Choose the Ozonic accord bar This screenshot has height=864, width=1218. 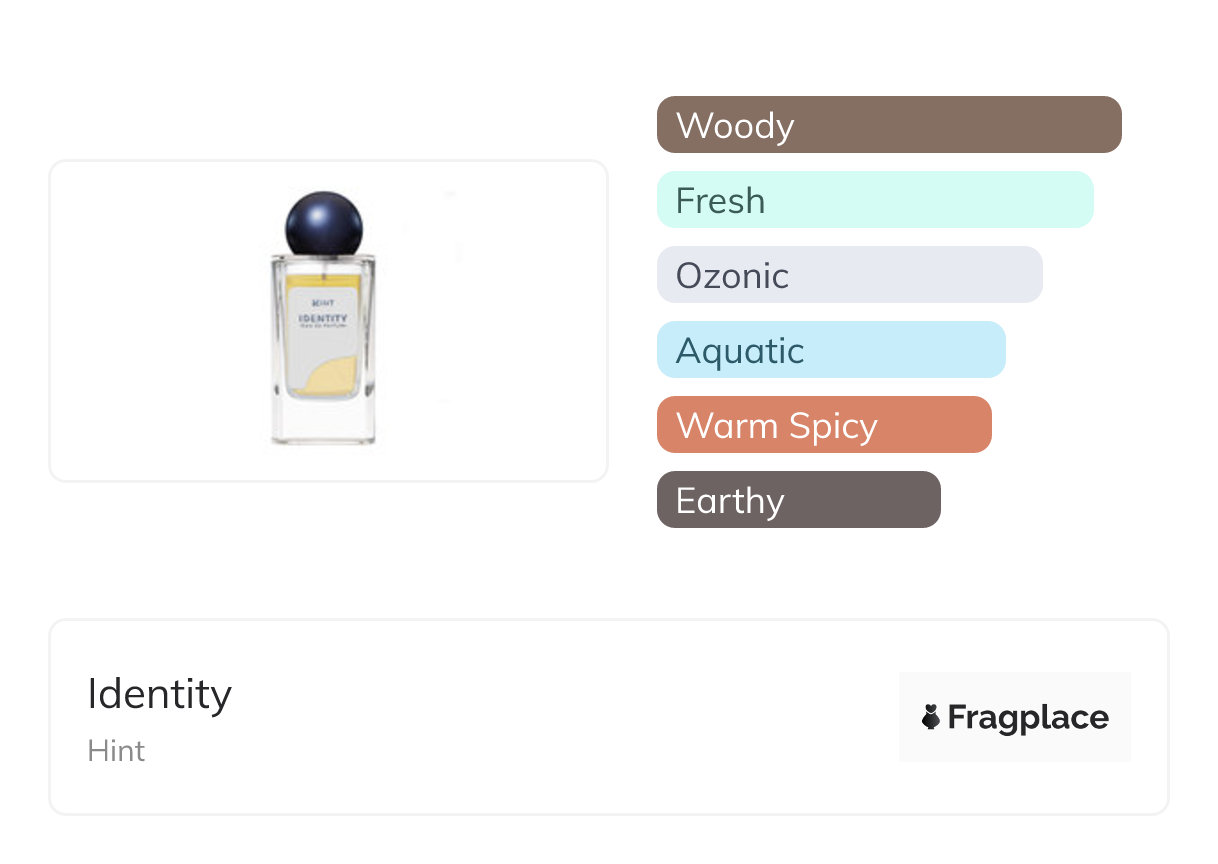[849, 275]
